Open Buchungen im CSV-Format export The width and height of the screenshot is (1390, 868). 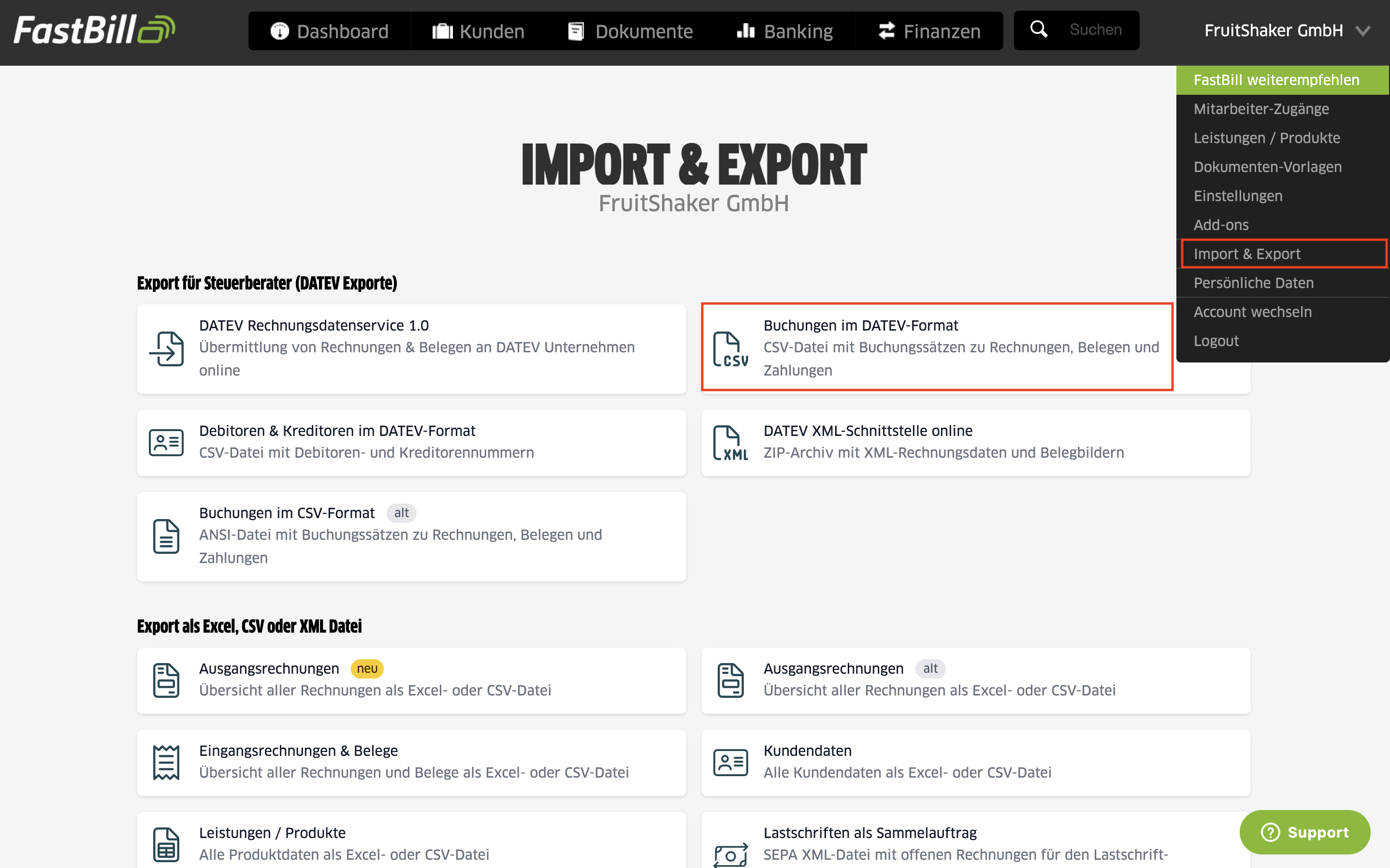[x=411, y=536]
